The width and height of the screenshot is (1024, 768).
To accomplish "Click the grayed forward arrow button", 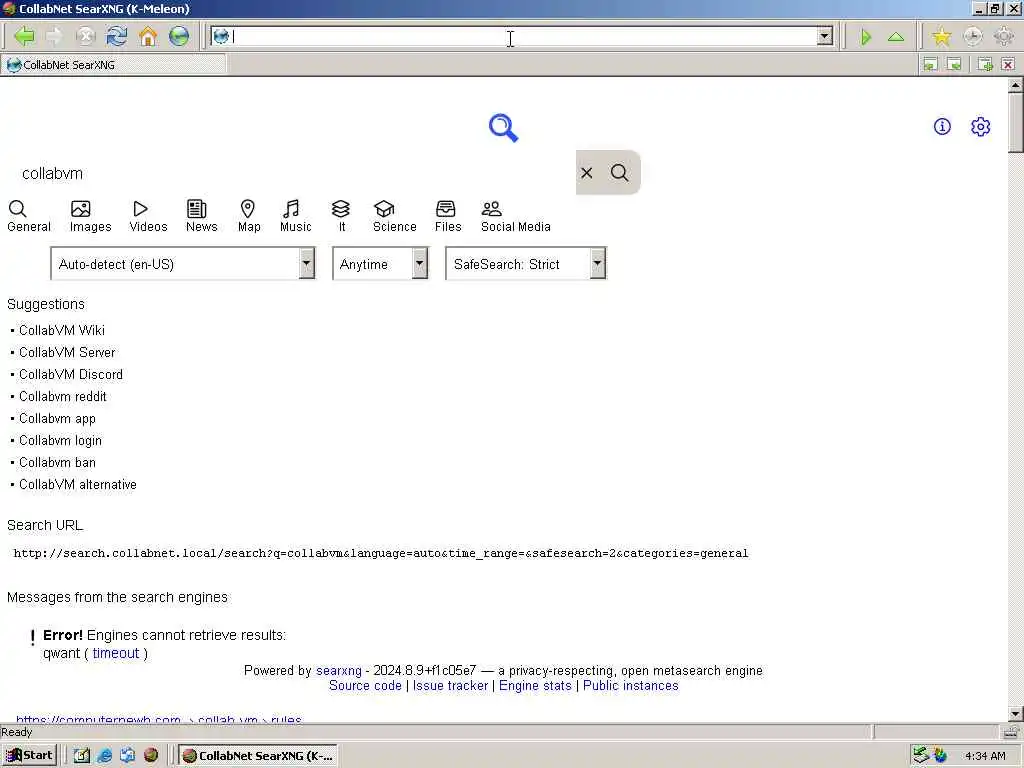I will [55, 36].
